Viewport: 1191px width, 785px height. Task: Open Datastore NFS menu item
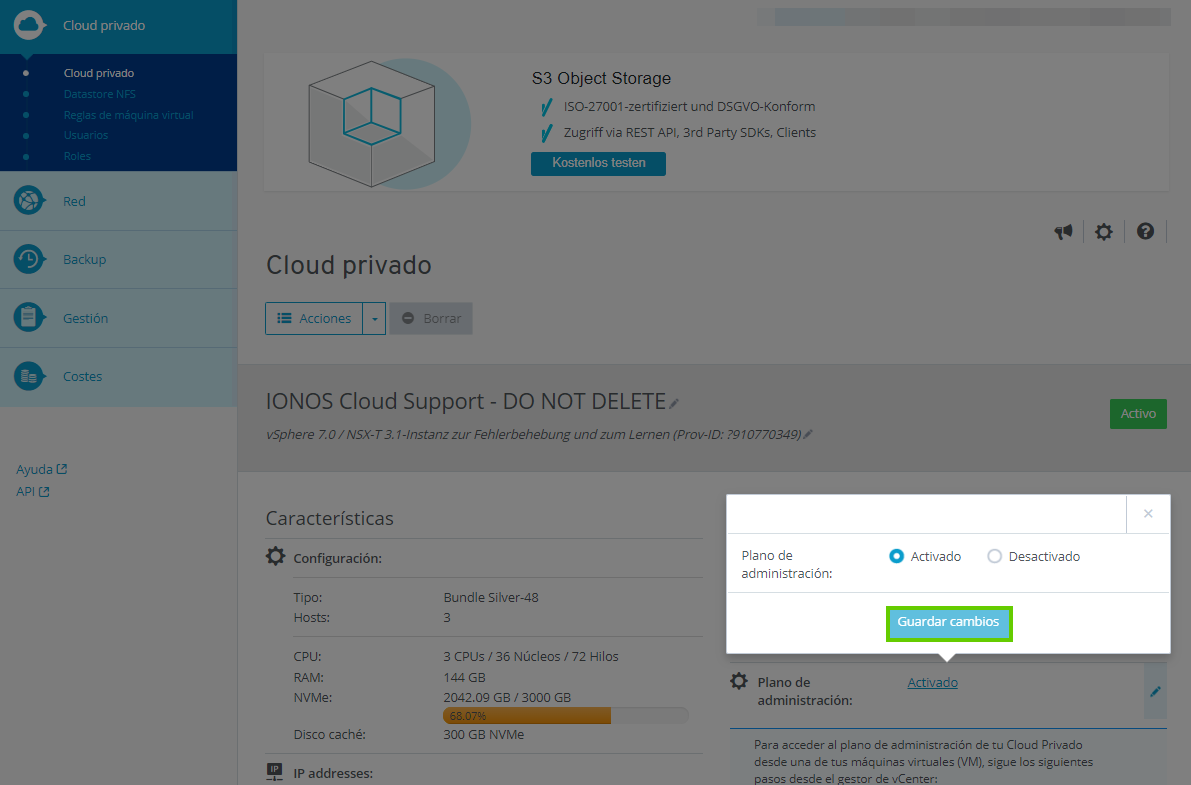(x=100, y=94)
